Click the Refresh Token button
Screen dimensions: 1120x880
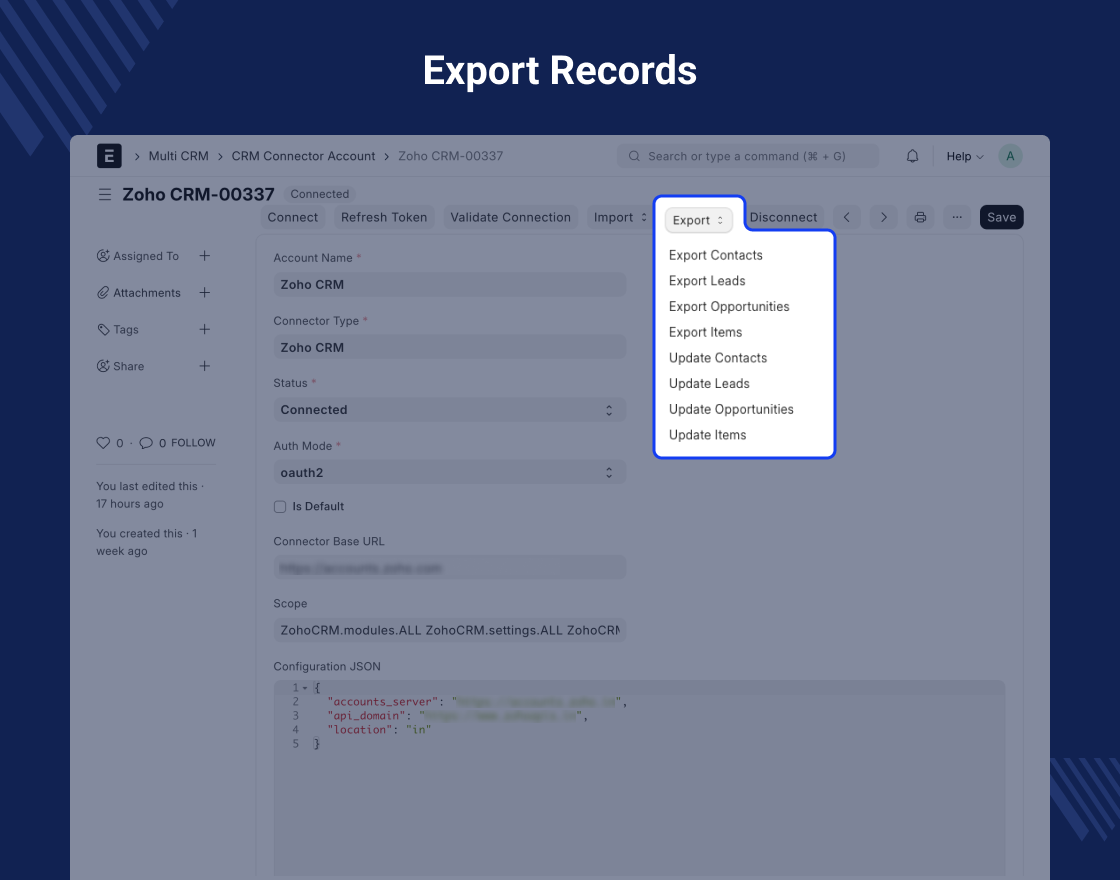(x=384, y=217)
